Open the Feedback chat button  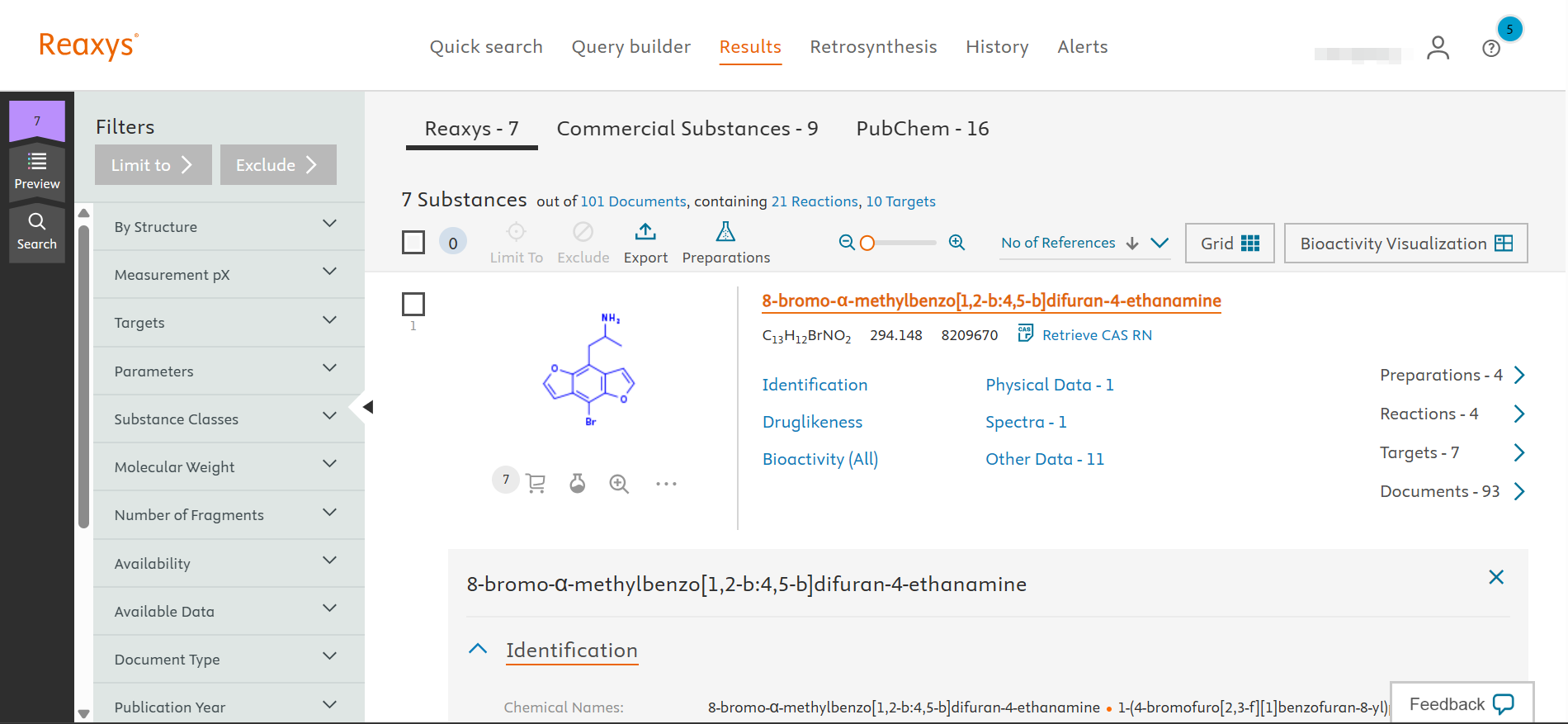coord(1462,703)
